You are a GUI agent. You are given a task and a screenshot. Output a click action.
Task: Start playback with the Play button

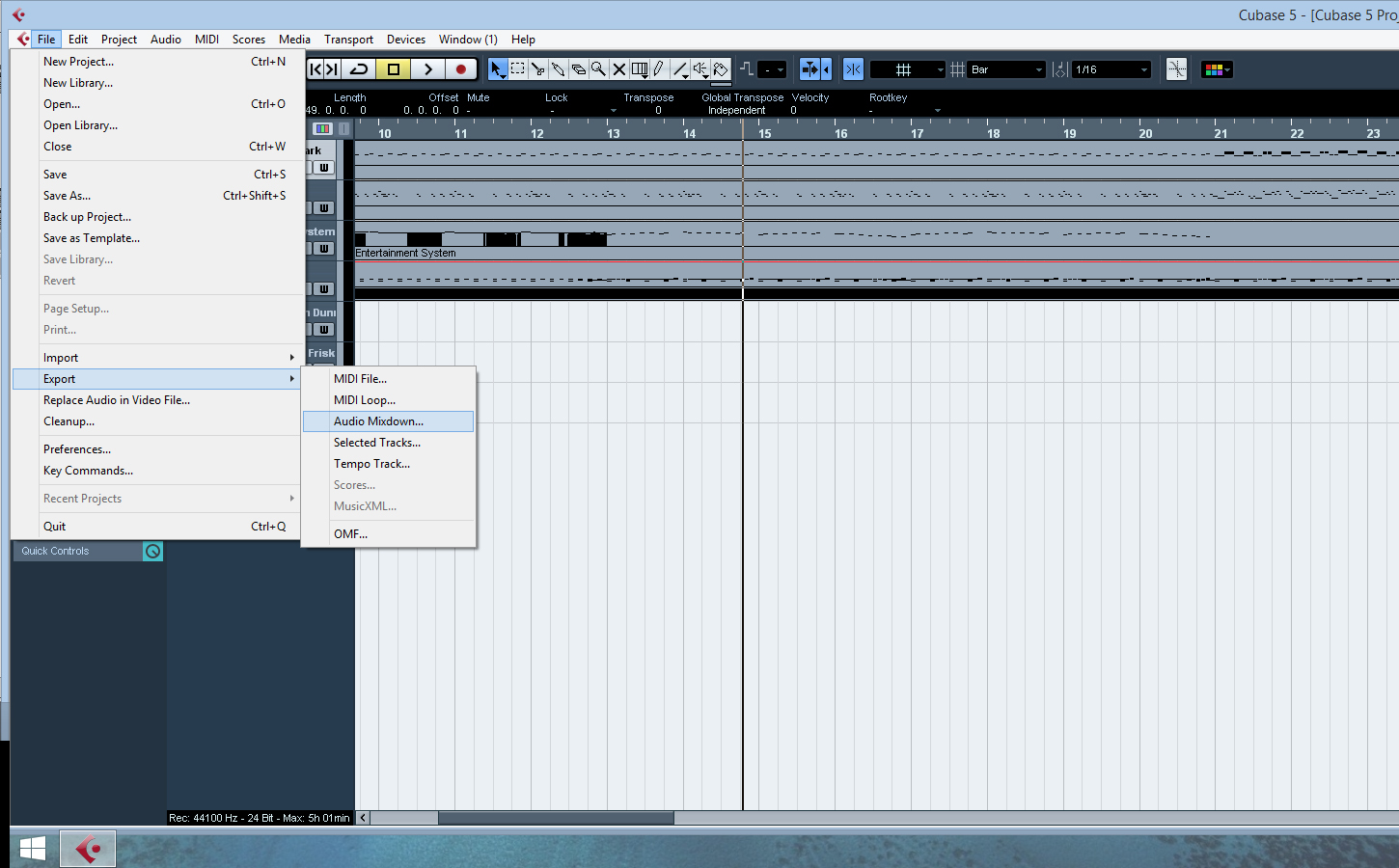[427, 69]
